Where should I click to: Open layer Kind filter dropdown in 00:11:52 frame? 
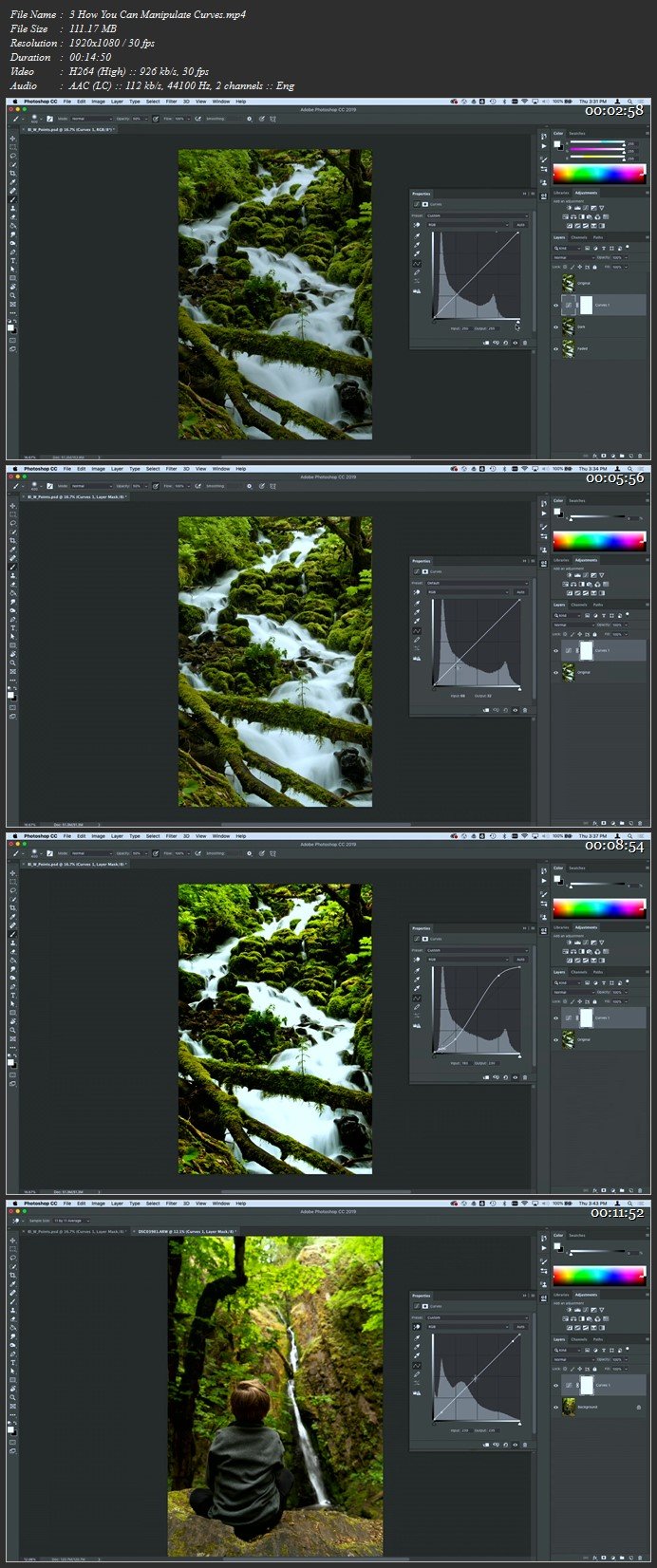(x=567, y=1350)
